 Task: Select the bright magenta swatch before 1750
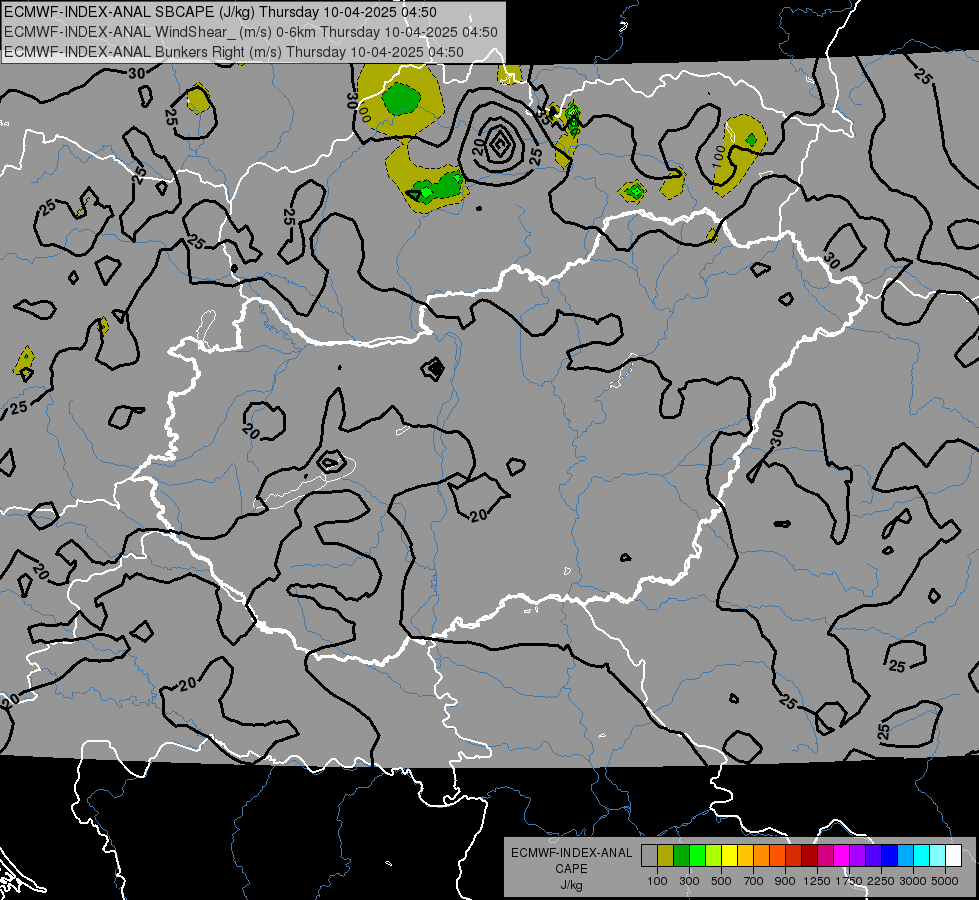tap(842, 856)
